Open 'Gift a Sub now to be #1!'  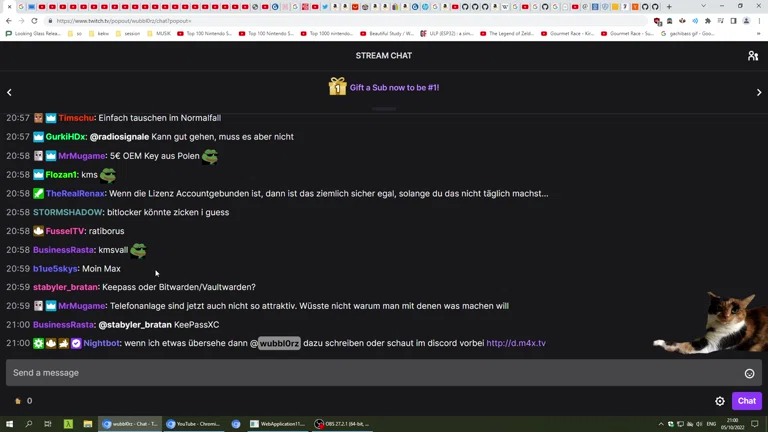(394, 88)
